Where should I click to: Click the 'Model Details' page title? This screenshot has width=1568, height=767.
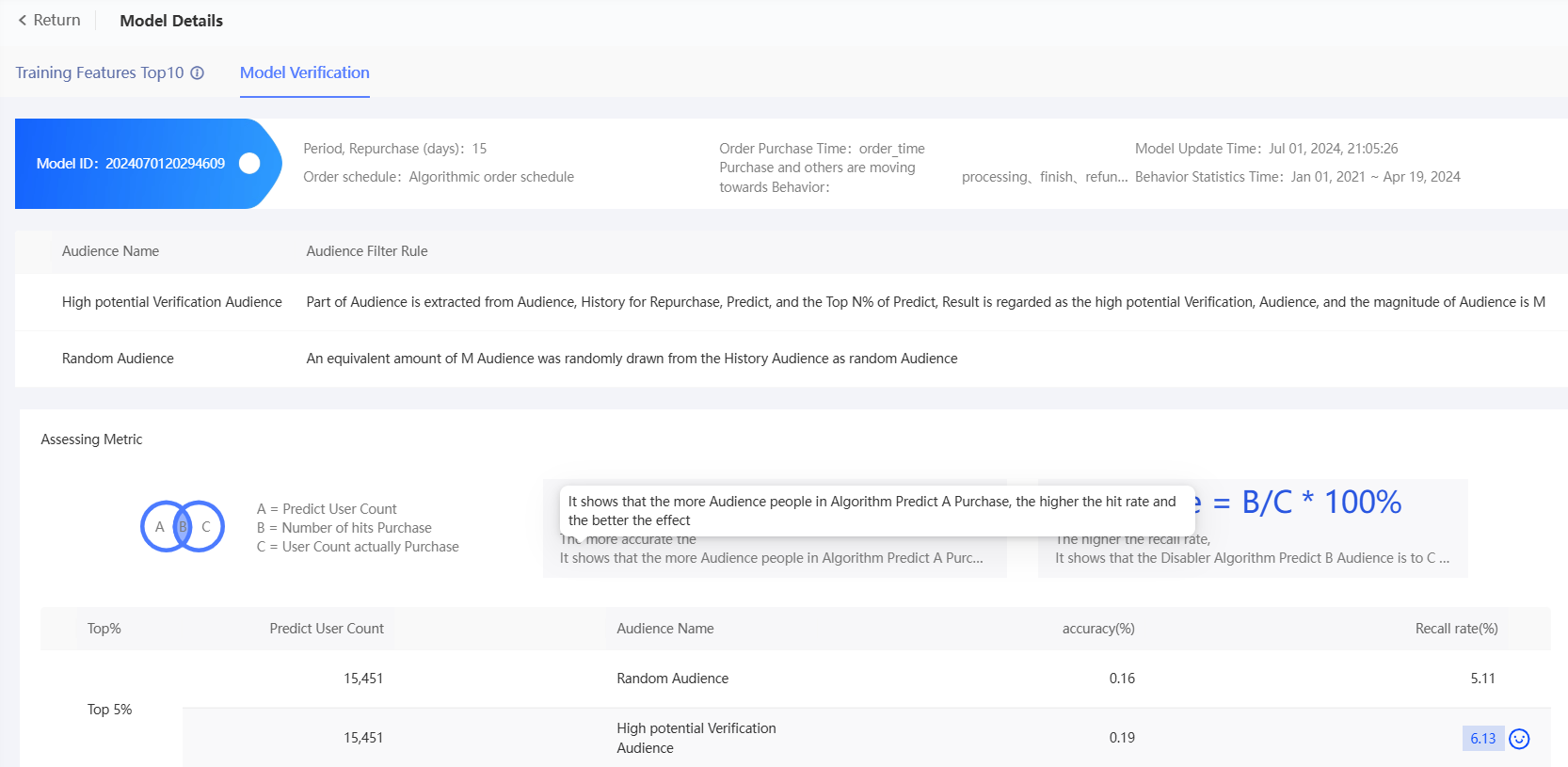(171, 21)
